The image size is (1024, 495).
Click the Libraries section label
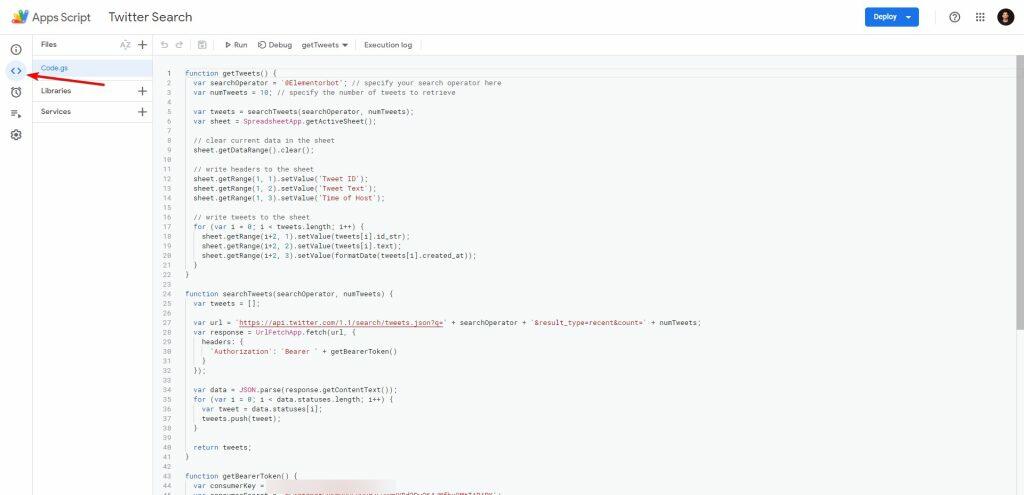56,91
